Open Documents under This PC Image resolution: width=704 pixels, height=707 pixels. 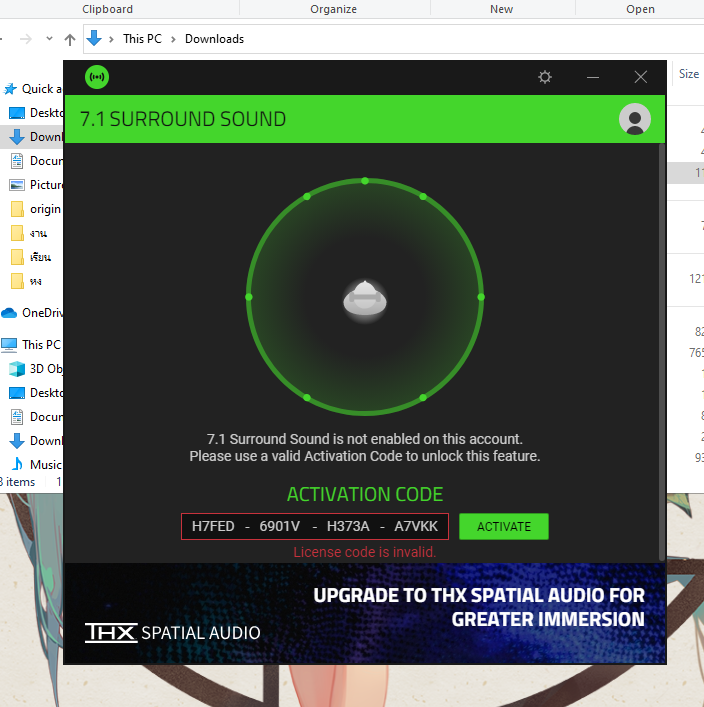click(36, 417)
